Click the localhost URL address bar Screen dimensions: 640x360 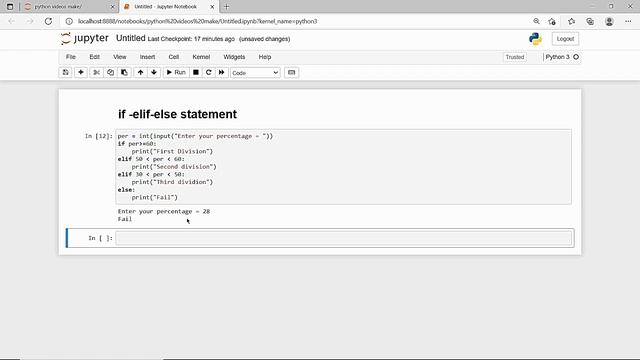point(198,21)
